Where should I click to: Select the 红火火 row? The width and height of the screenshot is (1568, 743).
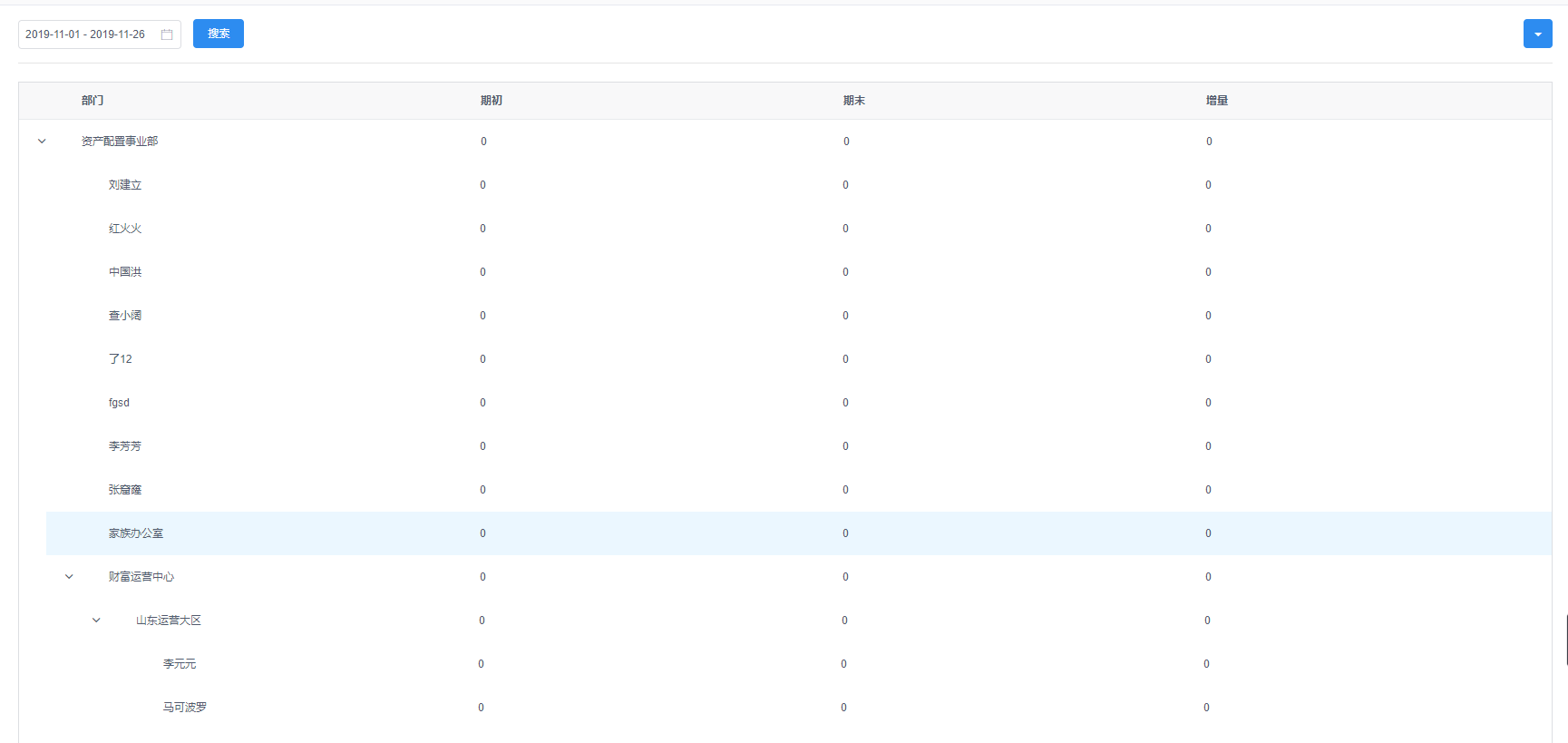pyautogui.click(x=799, y=229)
